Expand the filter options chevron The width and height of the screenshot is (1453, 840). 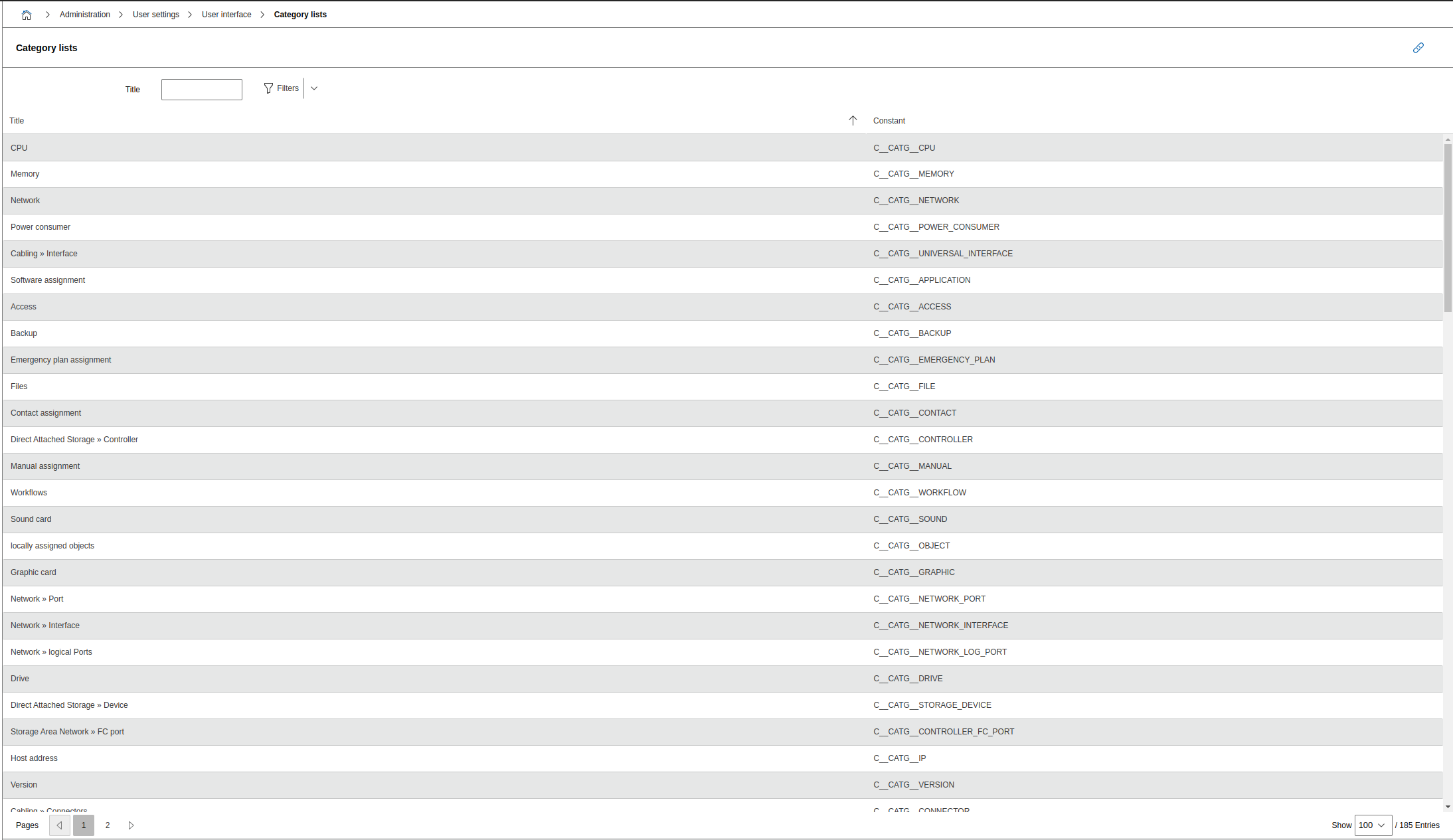point(314,88)
